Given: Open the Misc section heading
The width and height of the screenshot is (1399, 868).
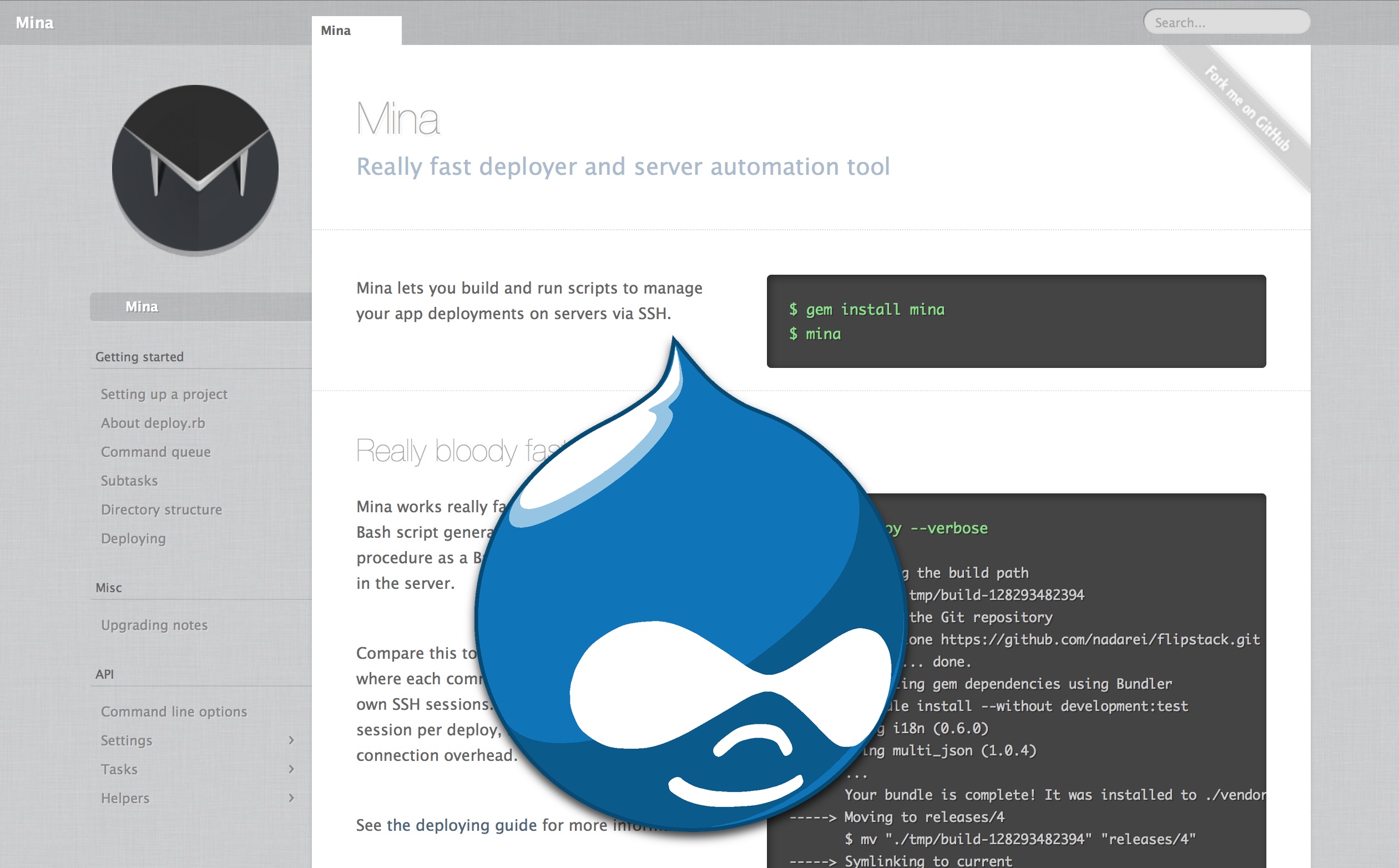Looking at the screenshot, I should (x=109, y=588).
